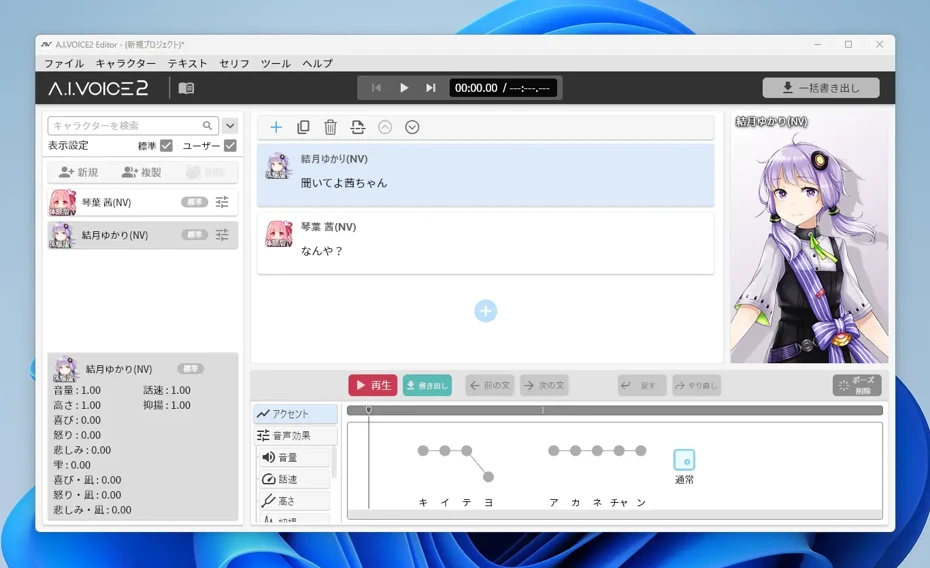This screenshot has height=568, width=930.
Task: Focus the キャラクターを検索 search field
Action: [x=133, y=126]
